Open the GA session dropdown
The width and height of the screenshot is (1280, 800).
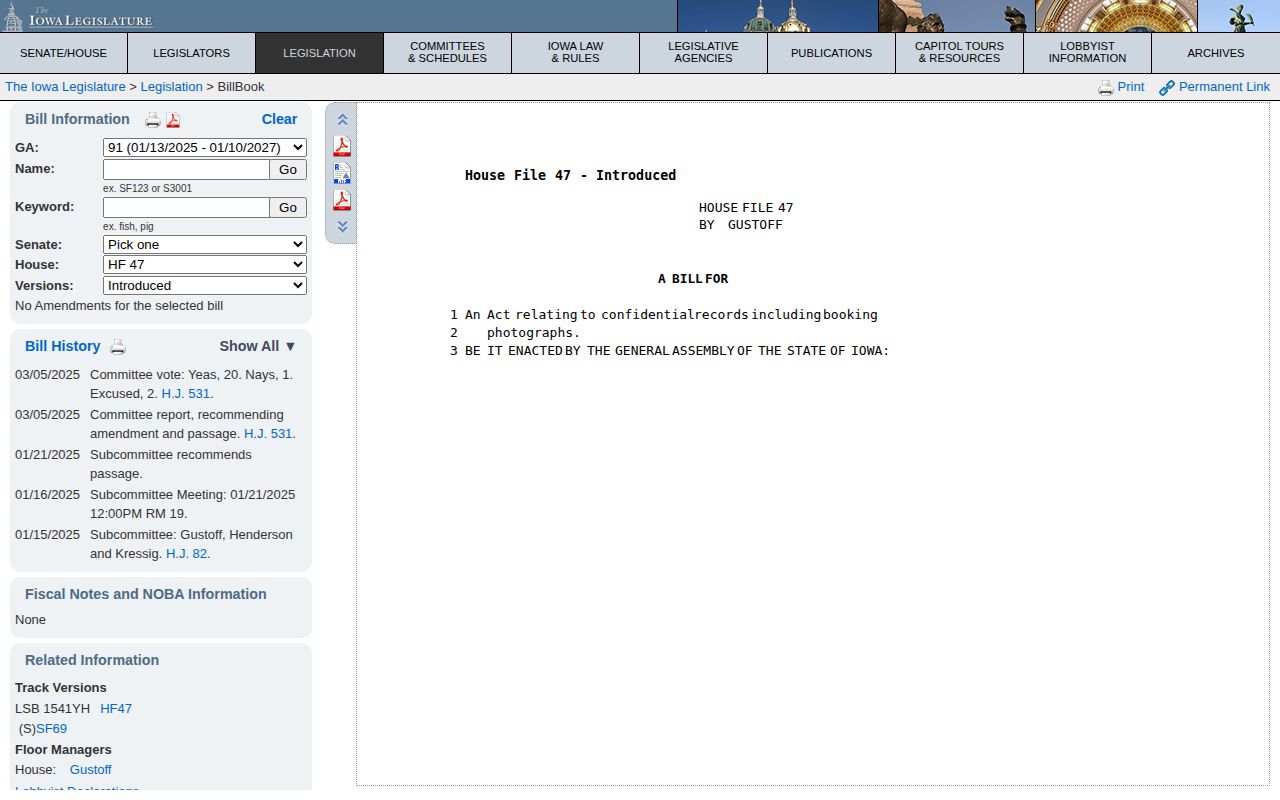(205, 148)
